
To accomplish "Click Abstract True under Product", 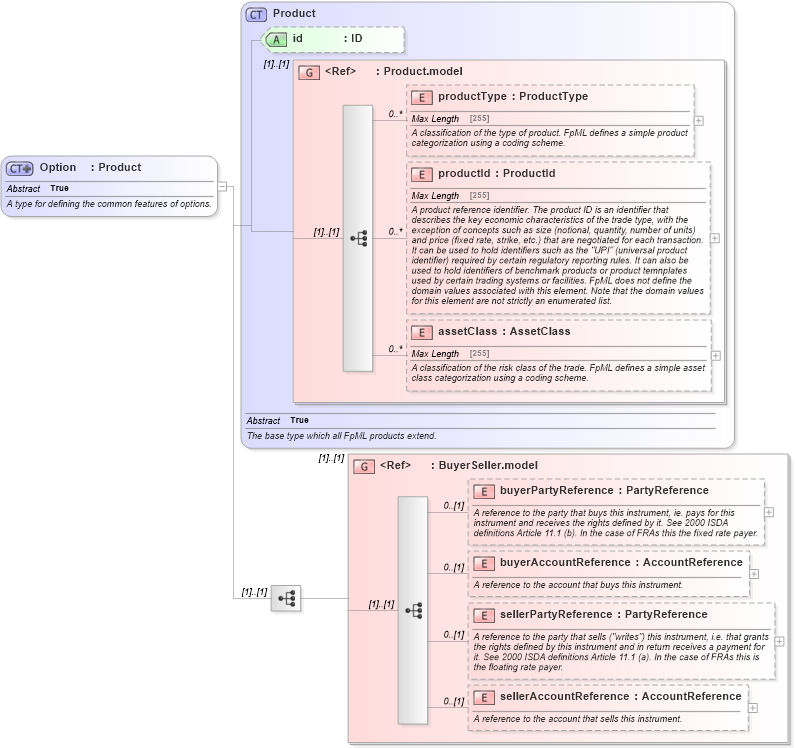I will 277,420.
